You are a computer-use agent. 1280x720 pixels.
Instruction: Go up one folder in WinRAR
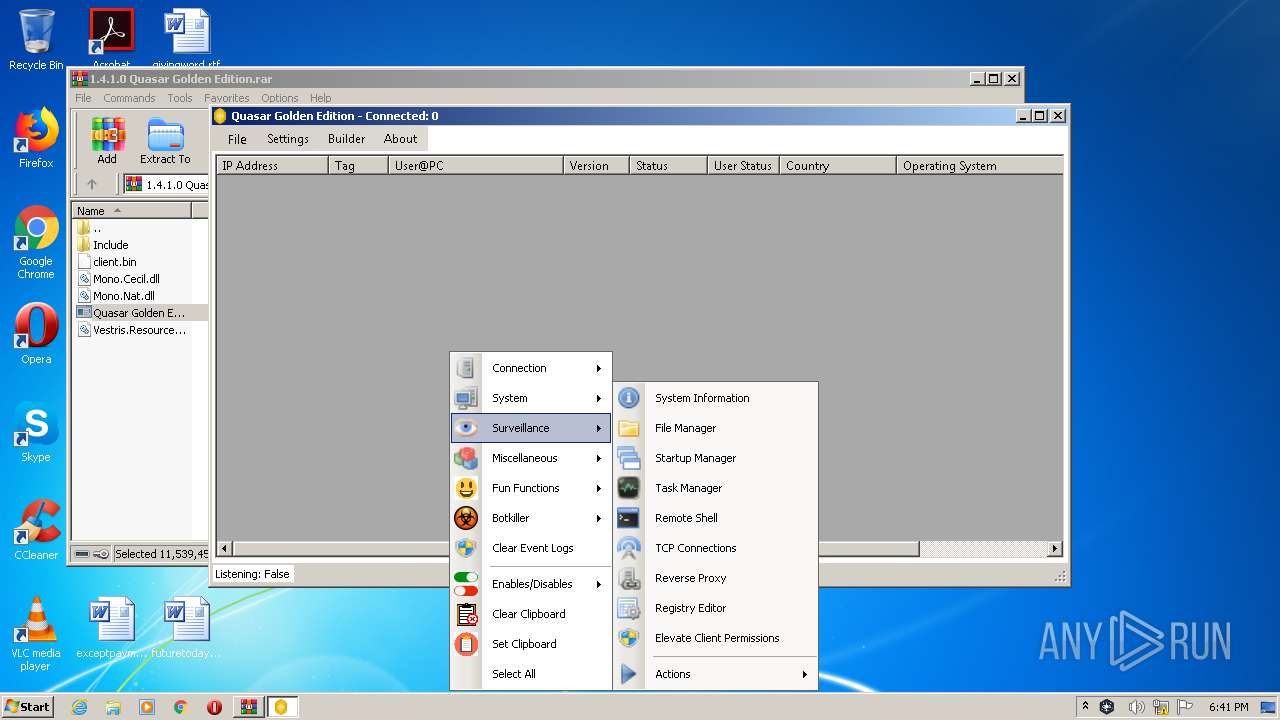[92, 184]
